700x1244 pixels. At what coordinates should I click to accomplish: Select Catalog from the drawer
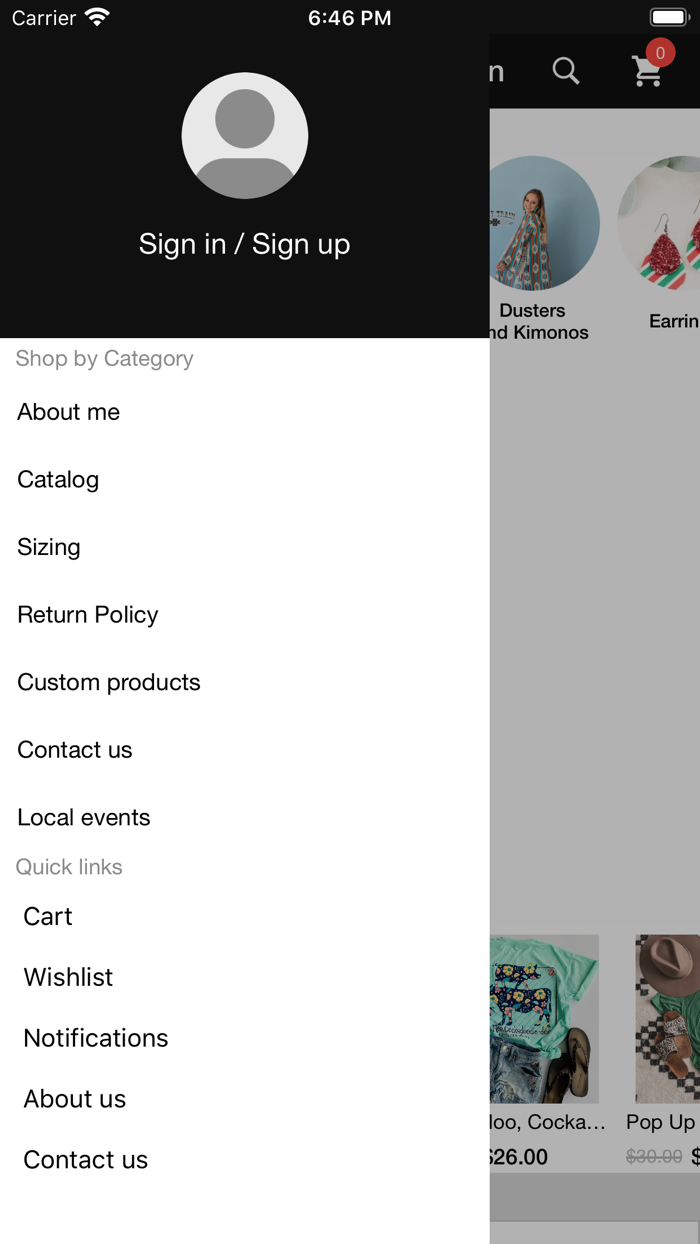[58, 480]
